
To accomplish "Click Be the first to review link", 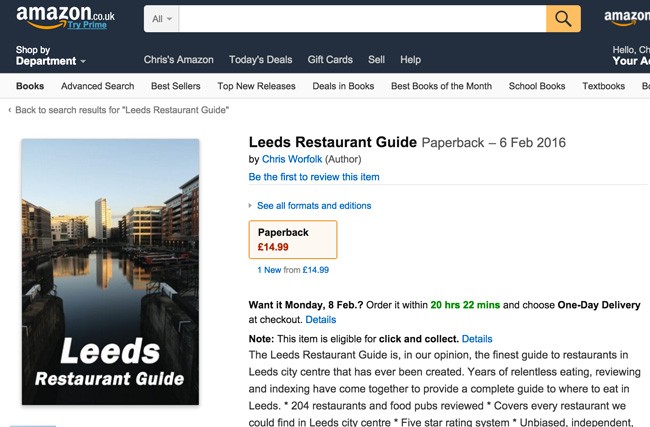I will tap(314, 177).
